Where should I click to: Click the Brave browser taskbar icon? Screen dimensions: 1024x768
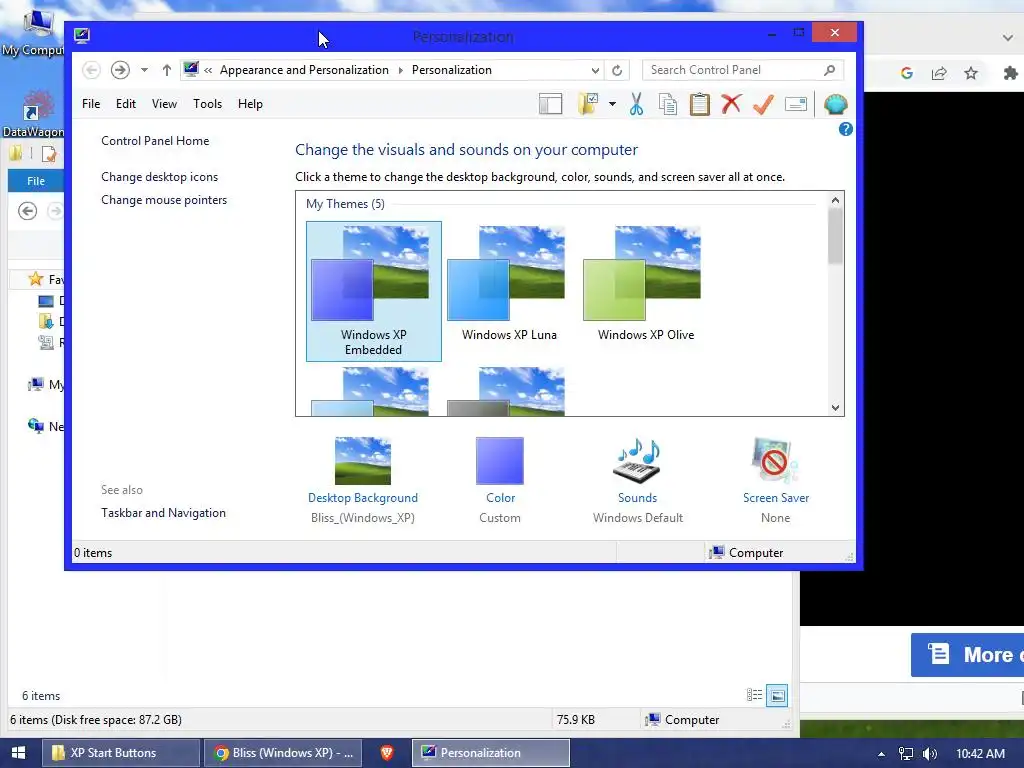(387, 753)
